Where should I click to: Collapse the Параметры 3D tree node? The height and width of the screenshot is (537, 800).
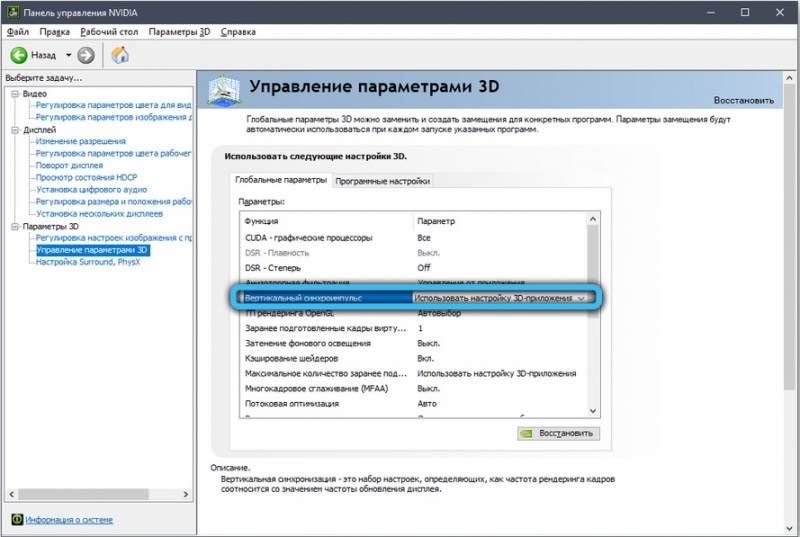click(x=15, y=226)
